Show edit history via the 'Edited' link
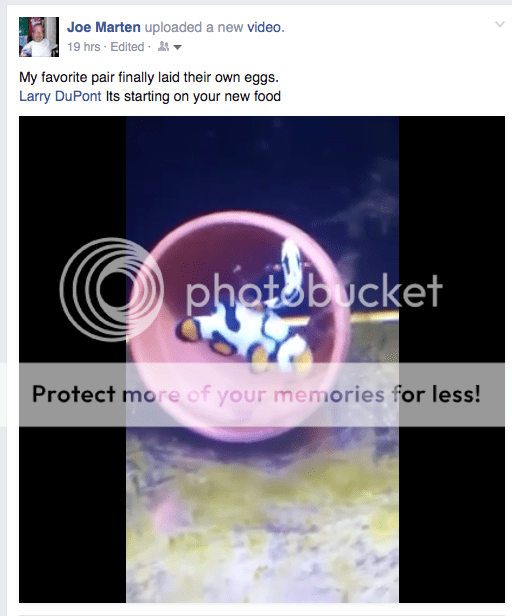The image size is (512, 616). [127, 47]
